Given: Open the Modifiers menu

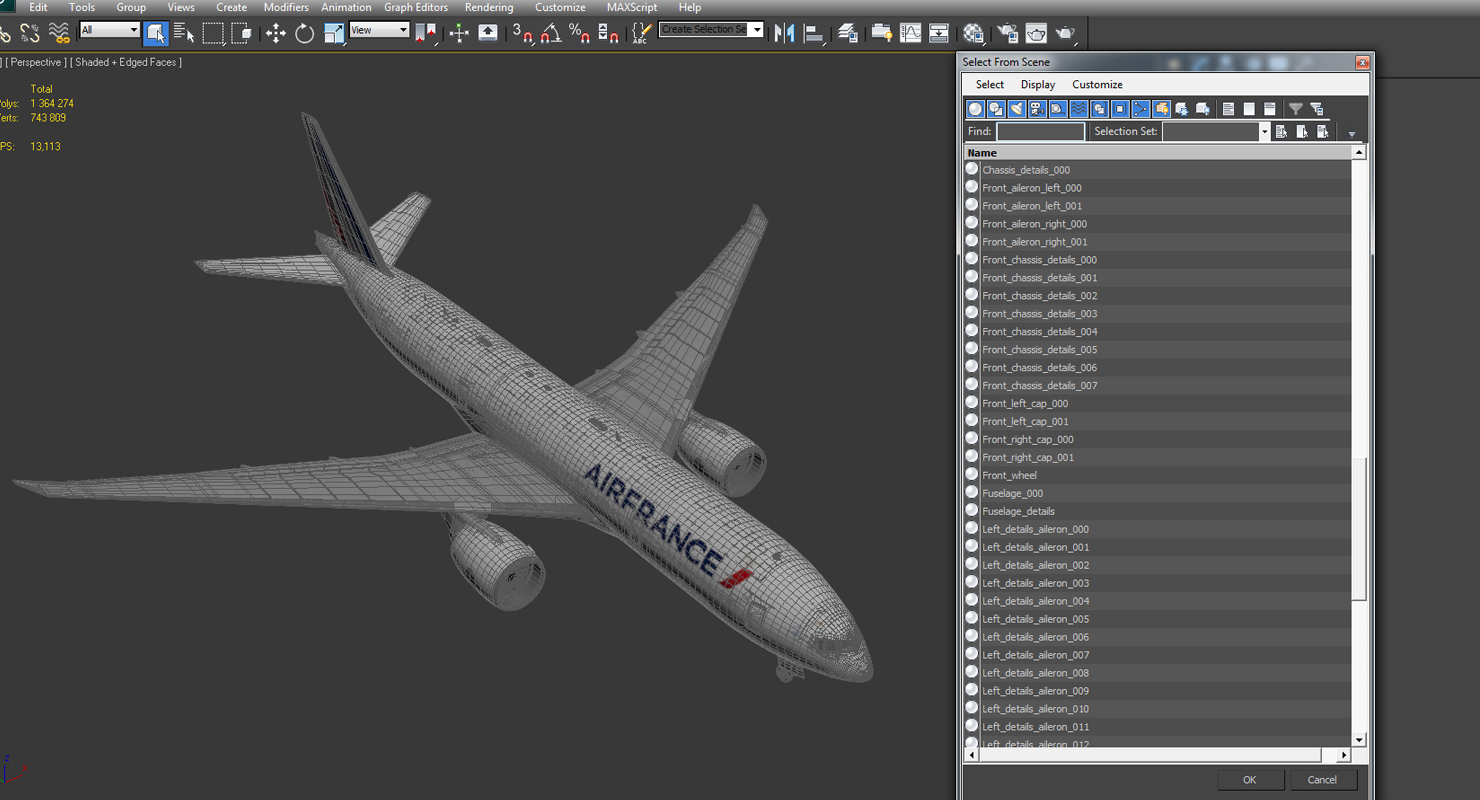Looking at the screenshot, I should [x=286, y=7].
